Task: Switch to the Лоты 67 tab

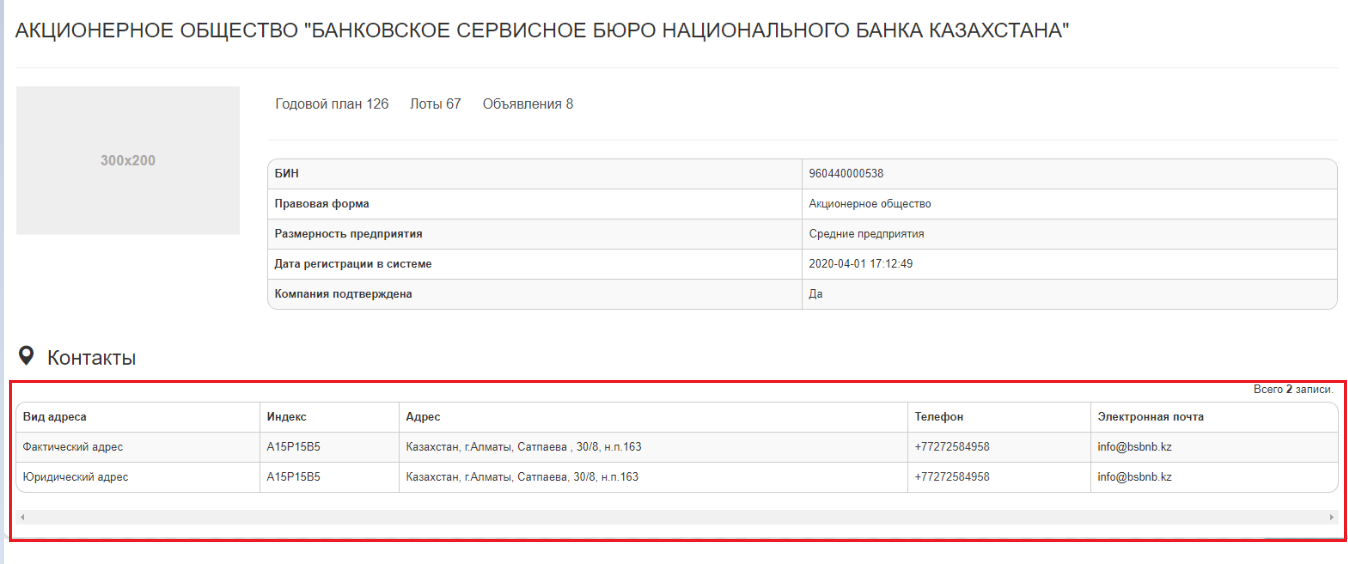Action: [435, 104]
